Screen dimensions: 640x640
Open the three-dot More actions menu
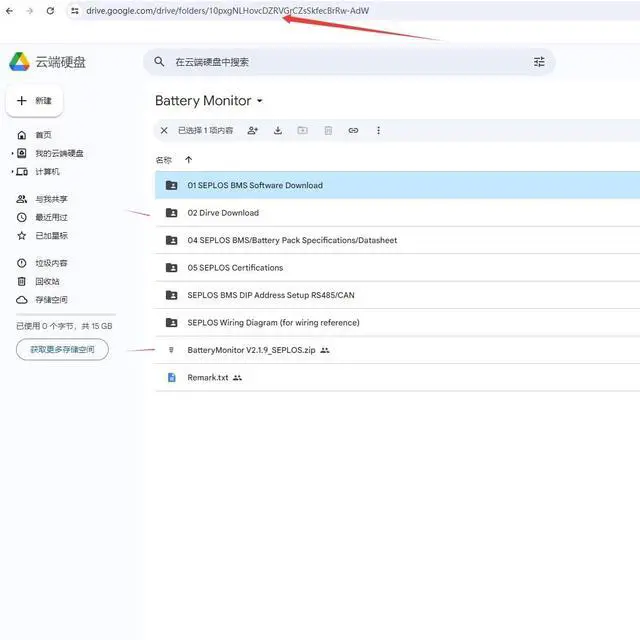pos(378,130)
